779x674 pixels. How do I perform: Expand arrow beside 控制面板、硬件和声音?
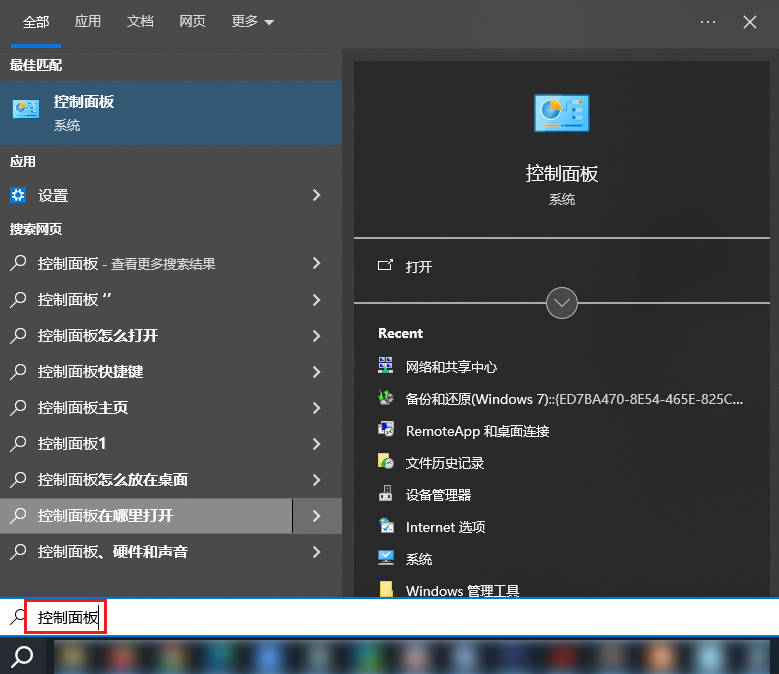pyautogui.click(x=316, y=552)
